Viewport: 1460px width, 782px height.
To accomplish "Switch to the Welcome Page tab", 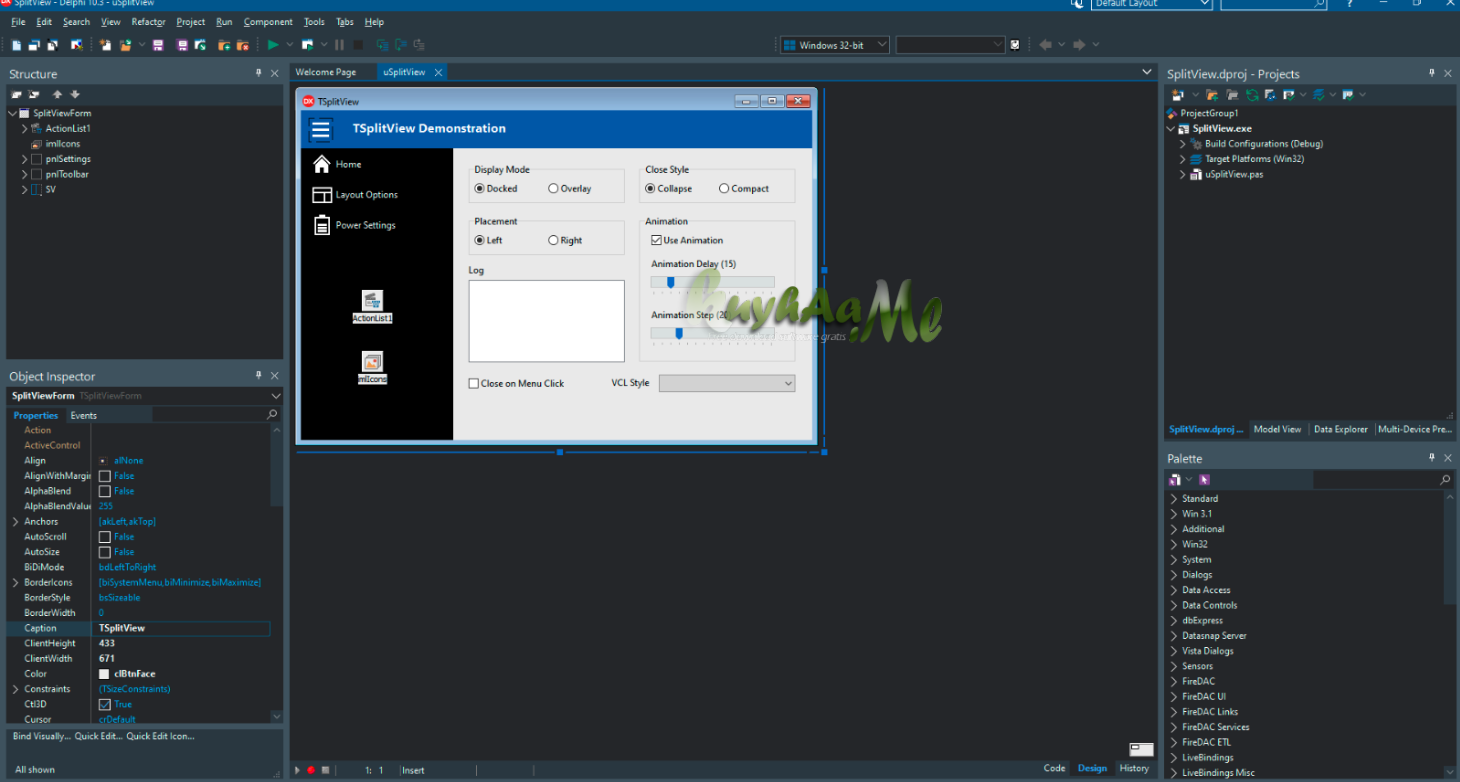I will (x=326, y=72).
